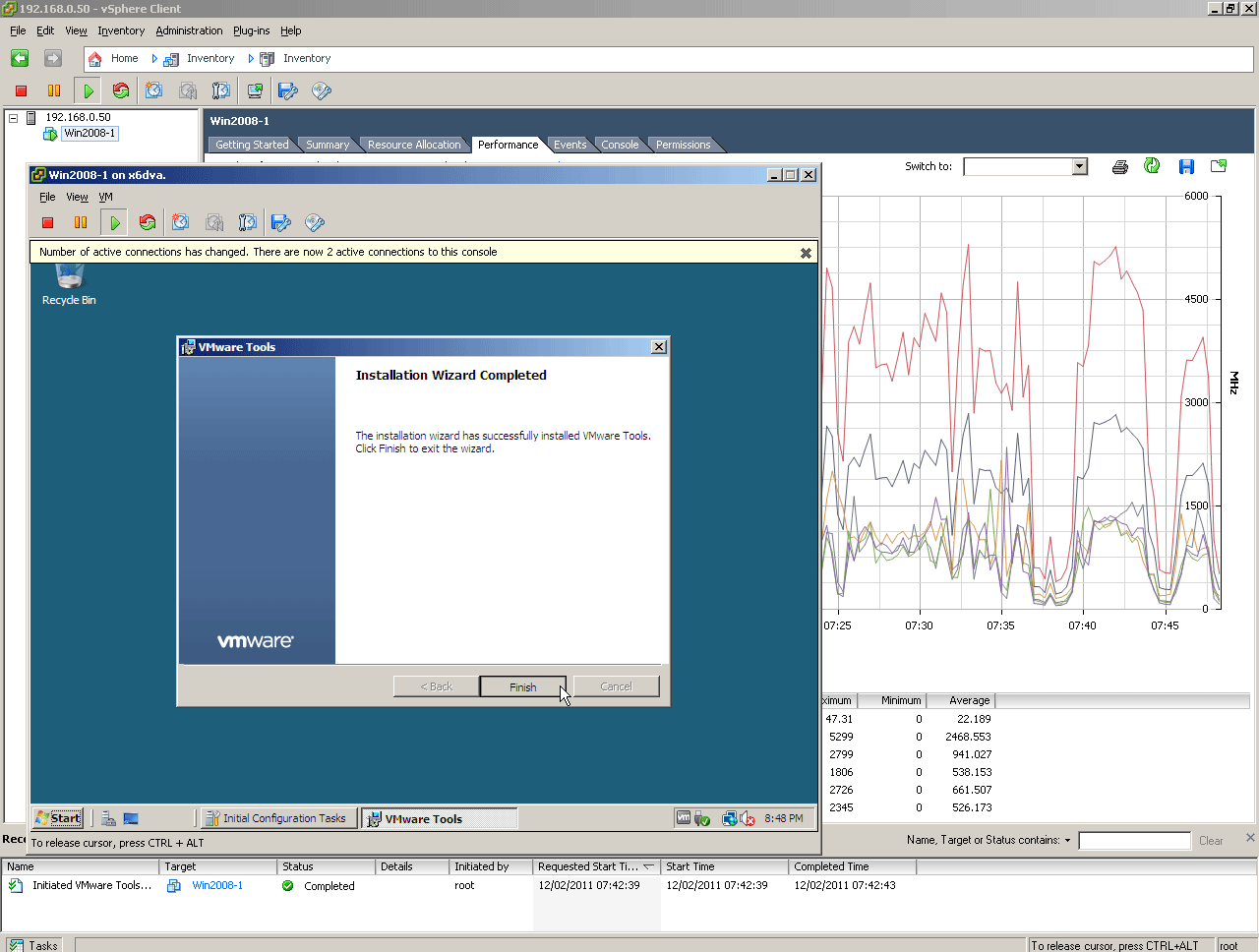Reset VM using main toolbar reset icon
This screenshot has height=952, width=1259.
pos(121,90)
